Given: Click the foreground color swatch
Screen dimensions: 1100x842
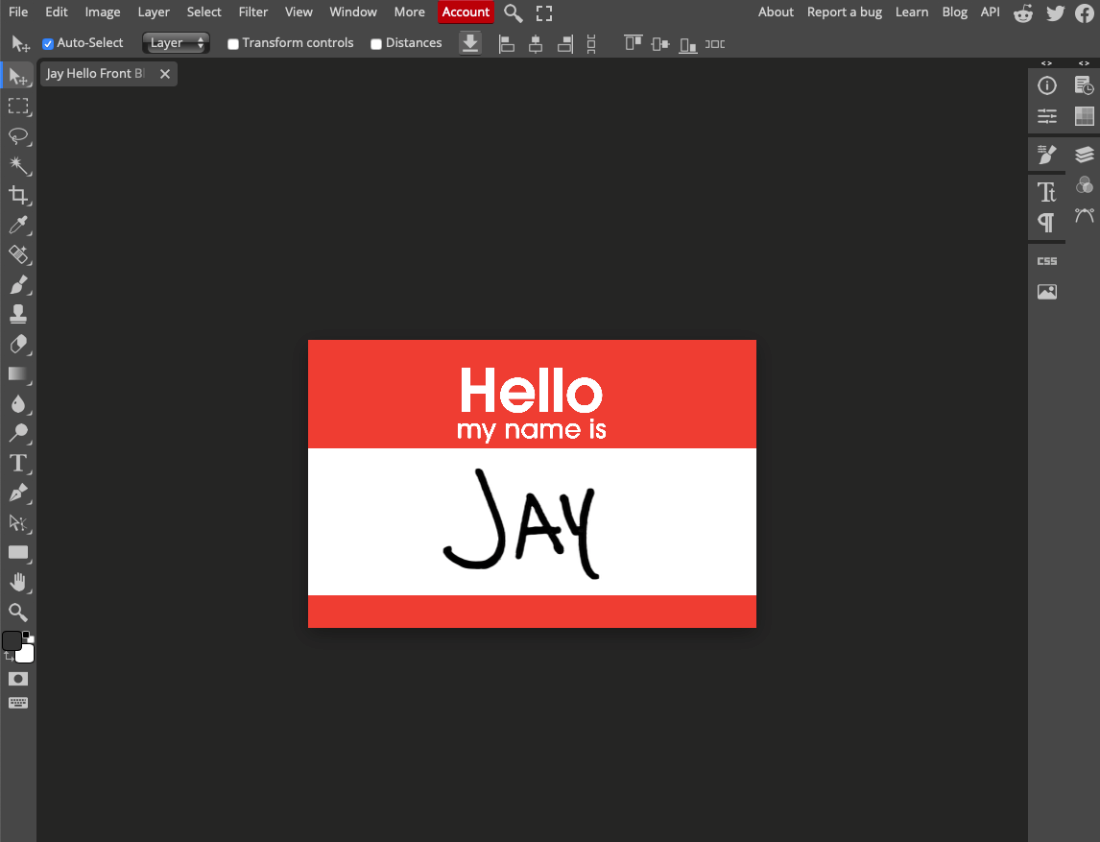Looking at the screenshot, I should pyautogui.click(x=13, y=641).
